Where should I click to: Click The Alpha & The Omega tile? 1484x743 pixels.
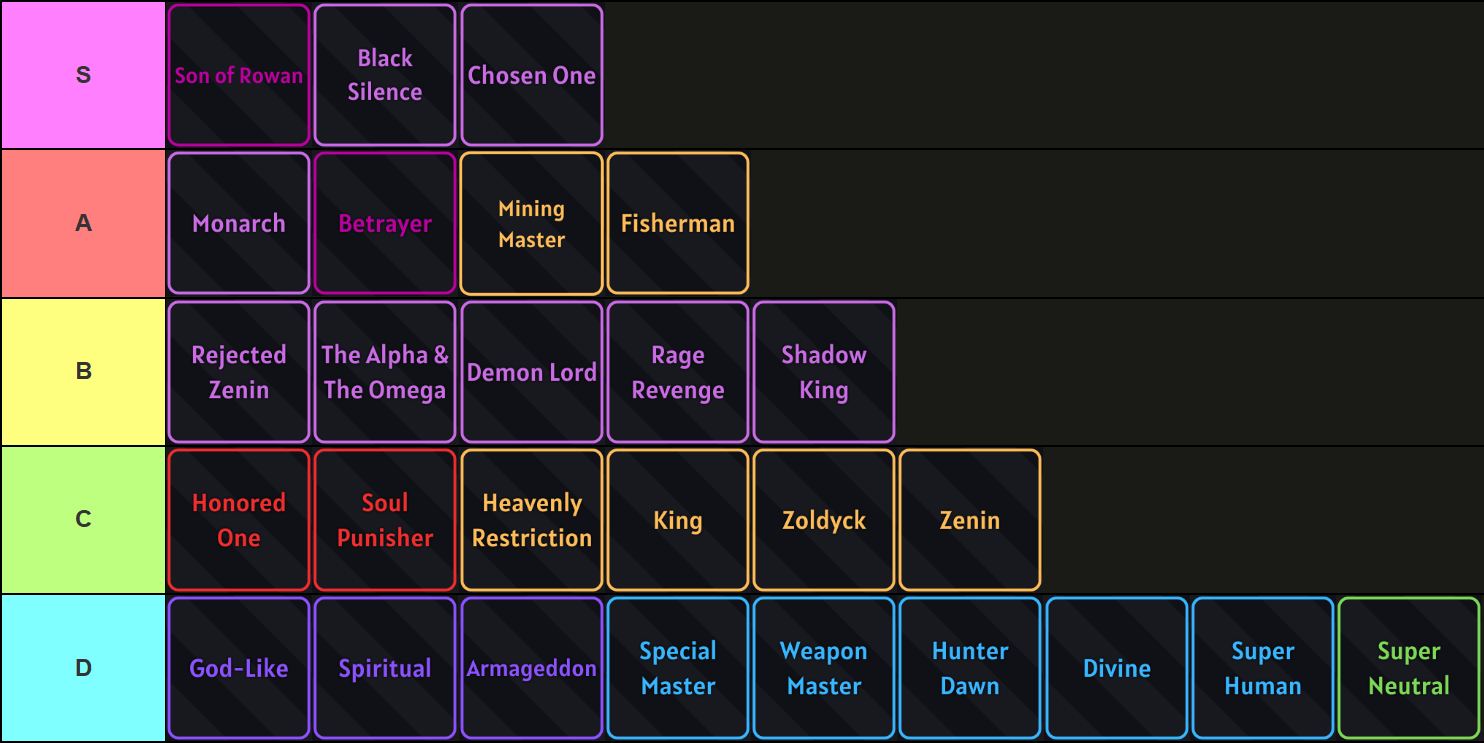(385, 372)
